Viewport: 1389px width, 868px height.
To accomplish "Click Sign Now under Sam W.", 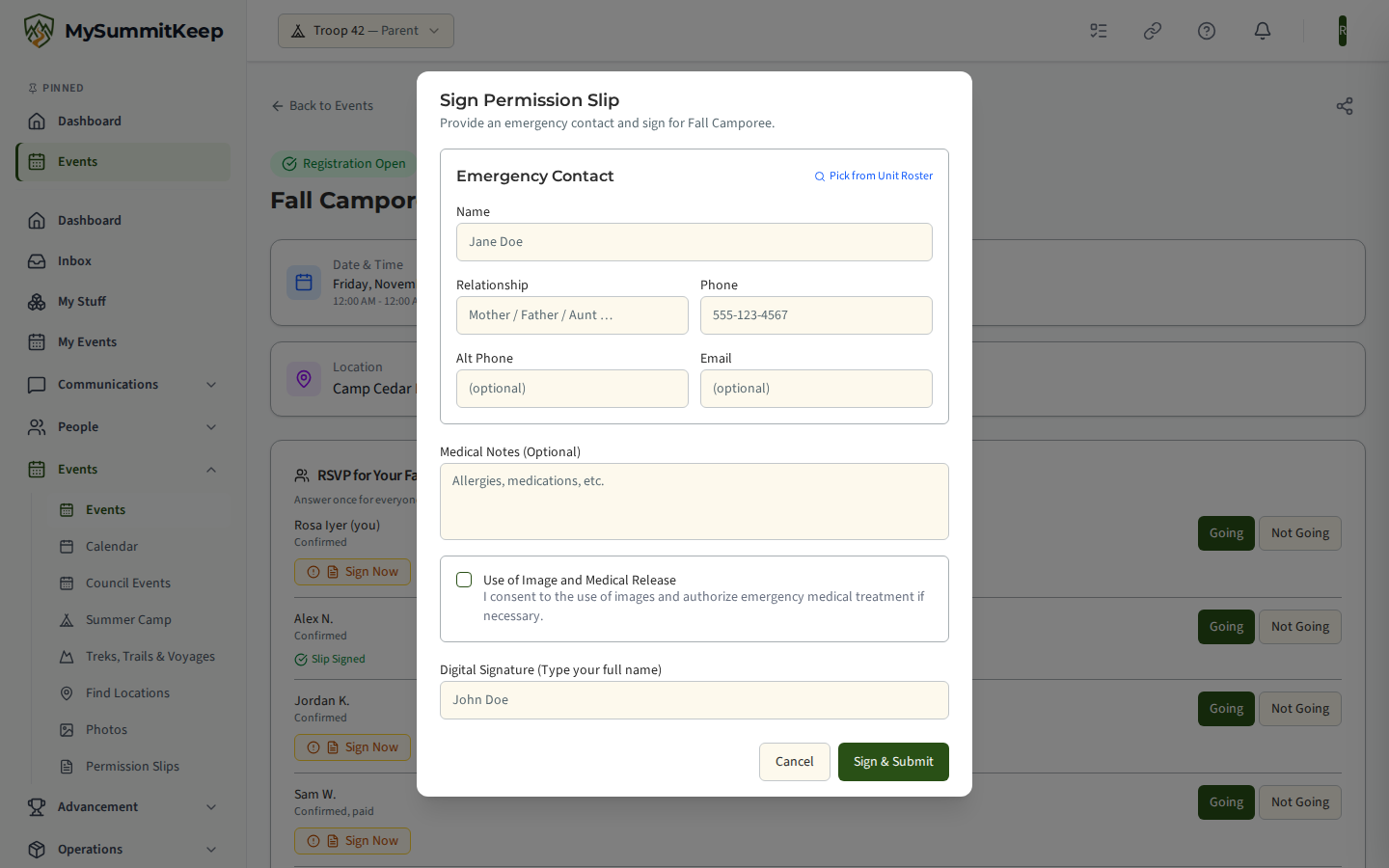I will click(353, 841).
